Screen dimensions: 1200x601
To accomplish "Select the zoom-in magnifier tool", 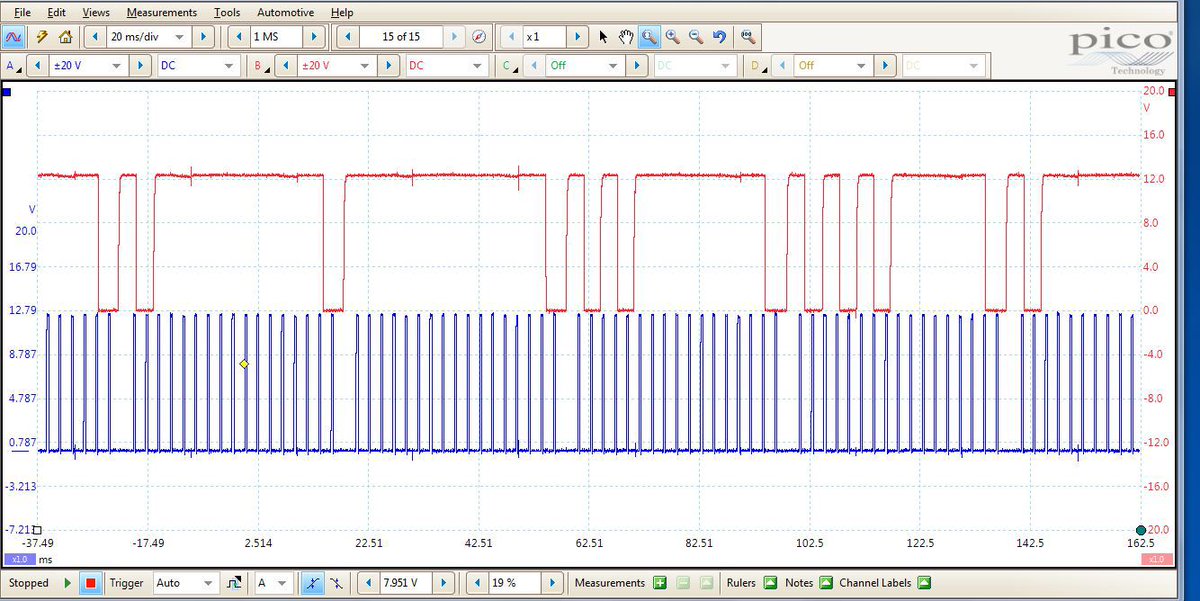I will coord(672,37).
